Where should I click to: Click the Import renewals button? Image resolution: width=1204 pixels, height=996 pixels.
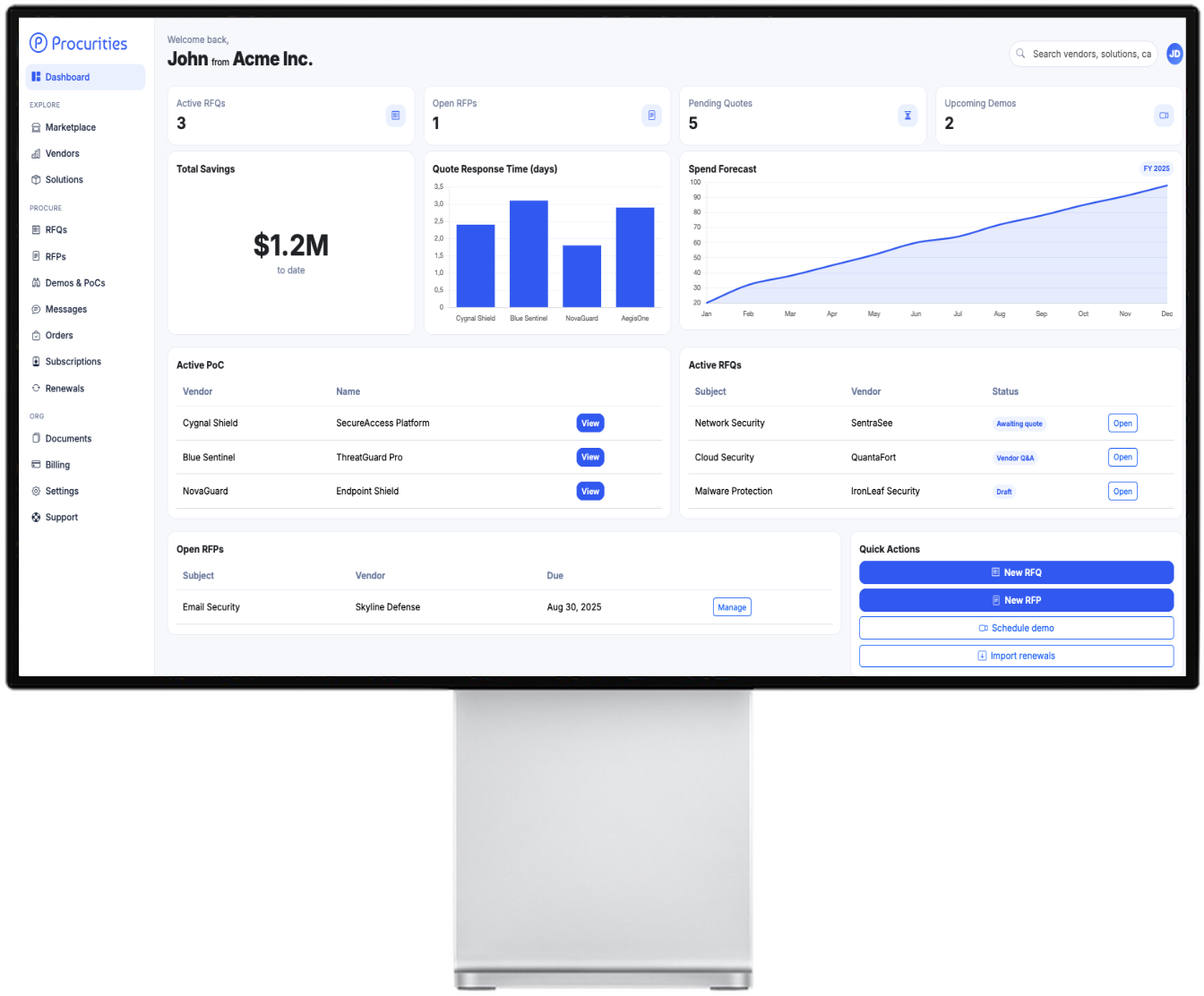(1016, 656)
